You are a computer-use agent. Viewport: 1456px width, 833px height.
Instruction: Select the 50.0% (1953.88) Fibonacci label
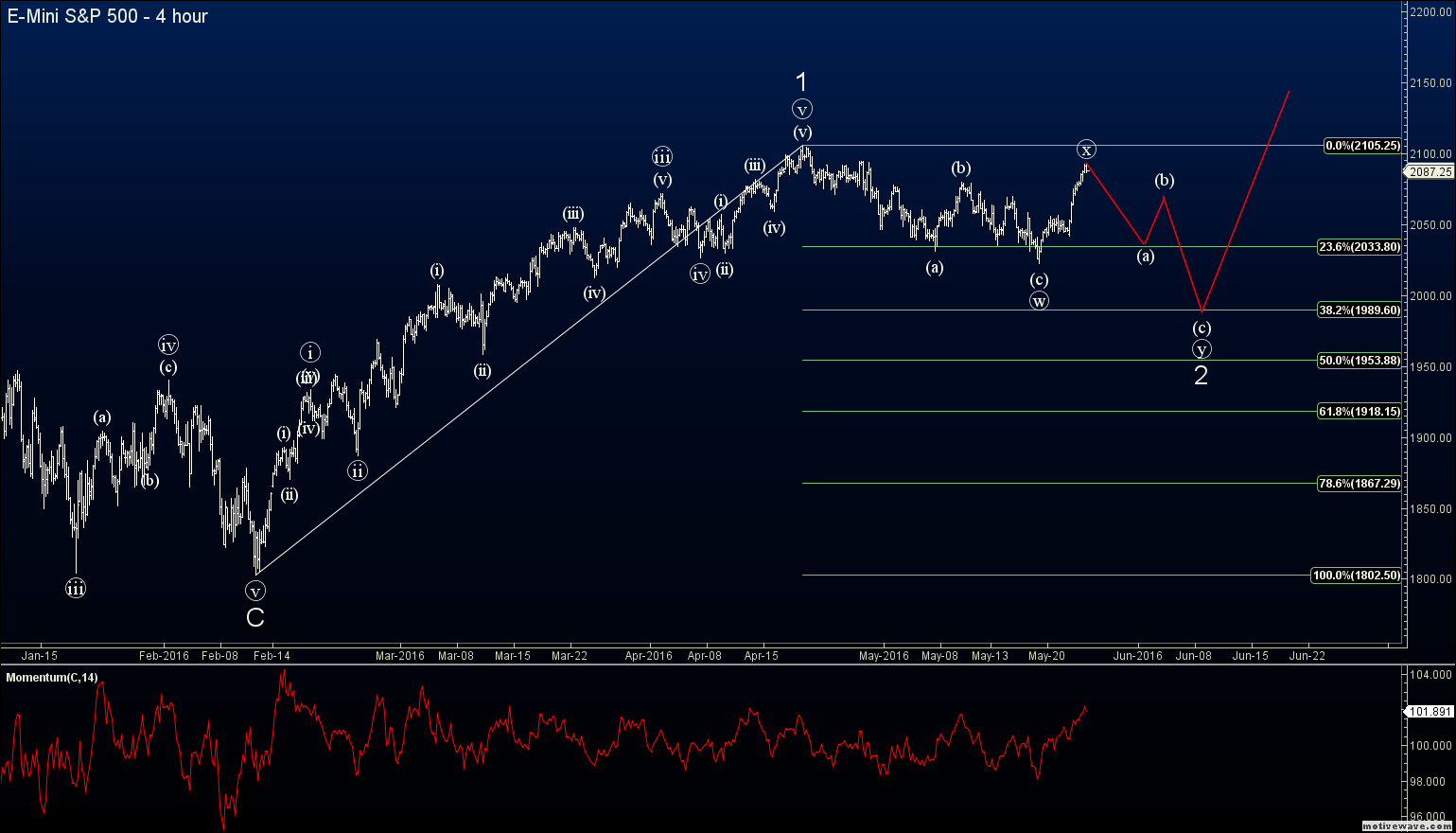(x=1360, y=361)
